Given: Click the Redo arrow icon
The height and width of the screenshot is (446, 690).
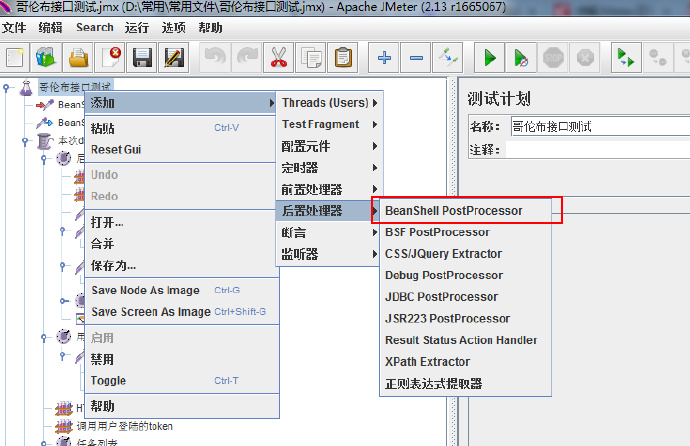Looking at the screenshot, I should click(247, 58).
